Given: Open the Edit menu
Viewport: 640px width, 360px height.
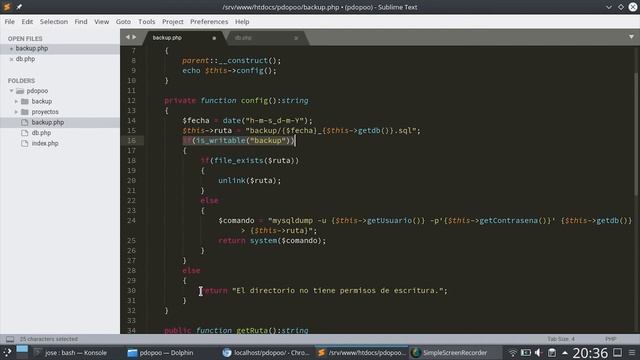Looking at the screenshot, I should point(27,22).
